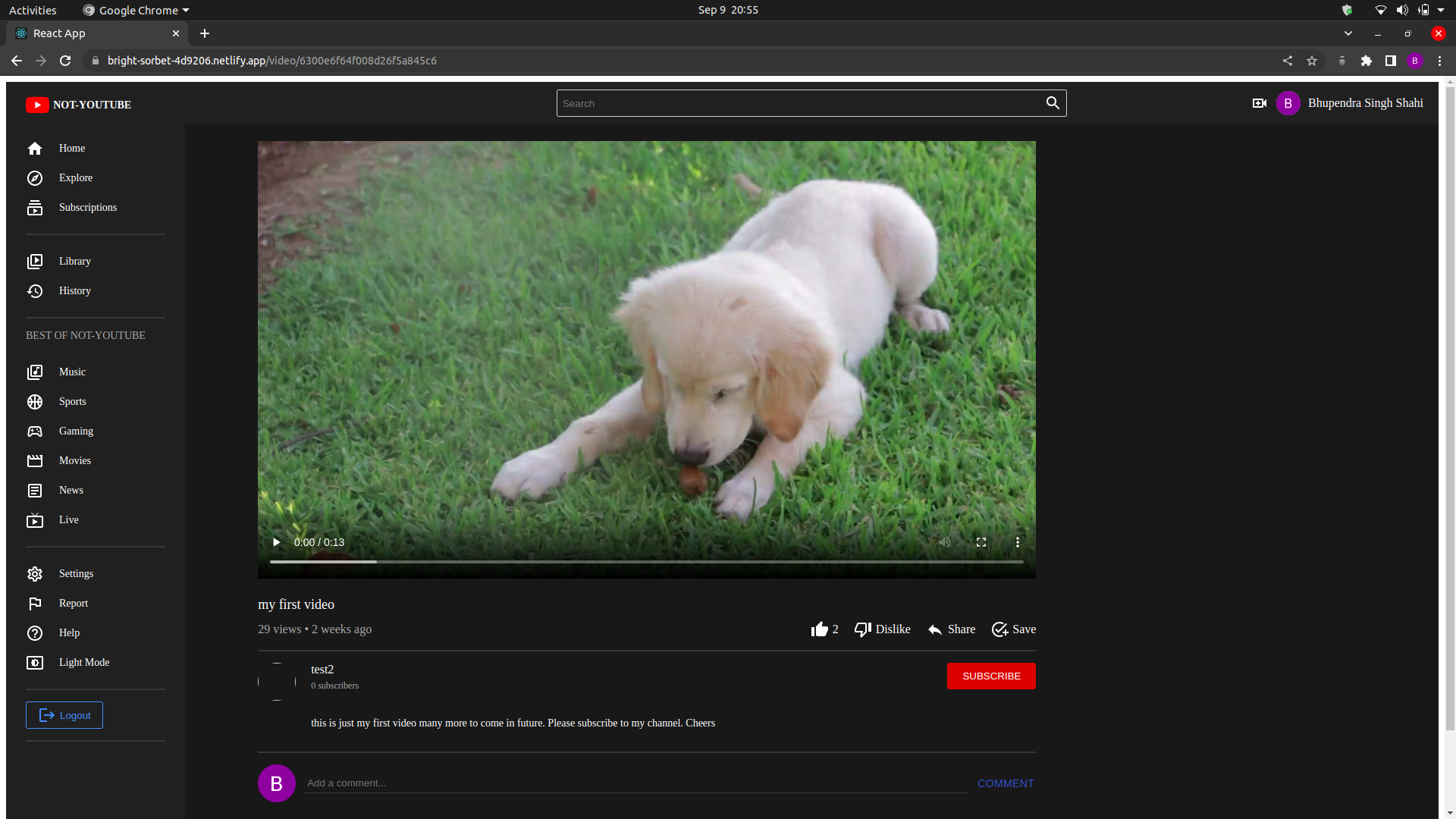Open the History section
Viewport: 1456px width, 819px height.
pos(74,290)
